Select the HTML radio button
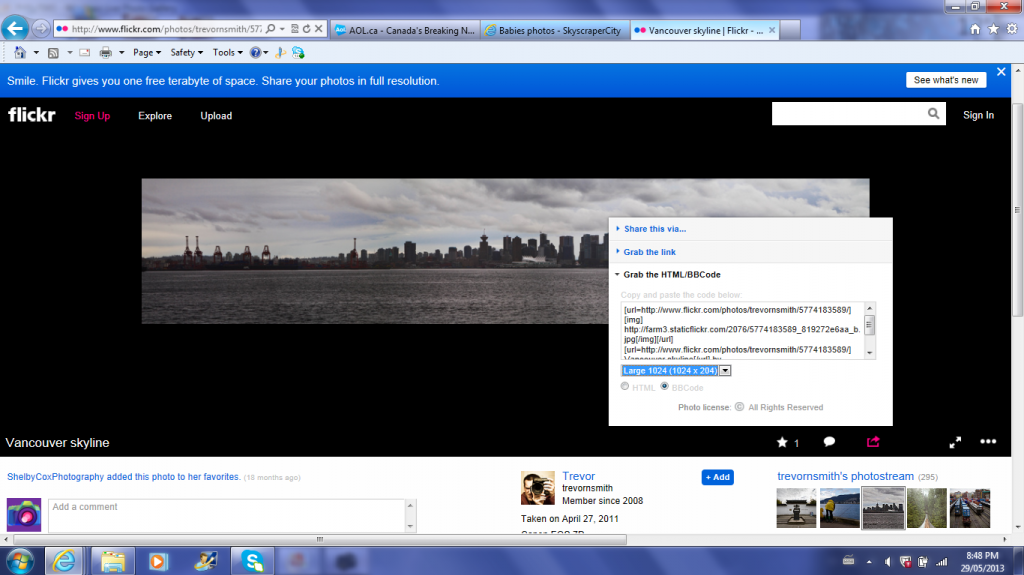The width and height of the screenshot is (1024, 575). coord(626,387)
